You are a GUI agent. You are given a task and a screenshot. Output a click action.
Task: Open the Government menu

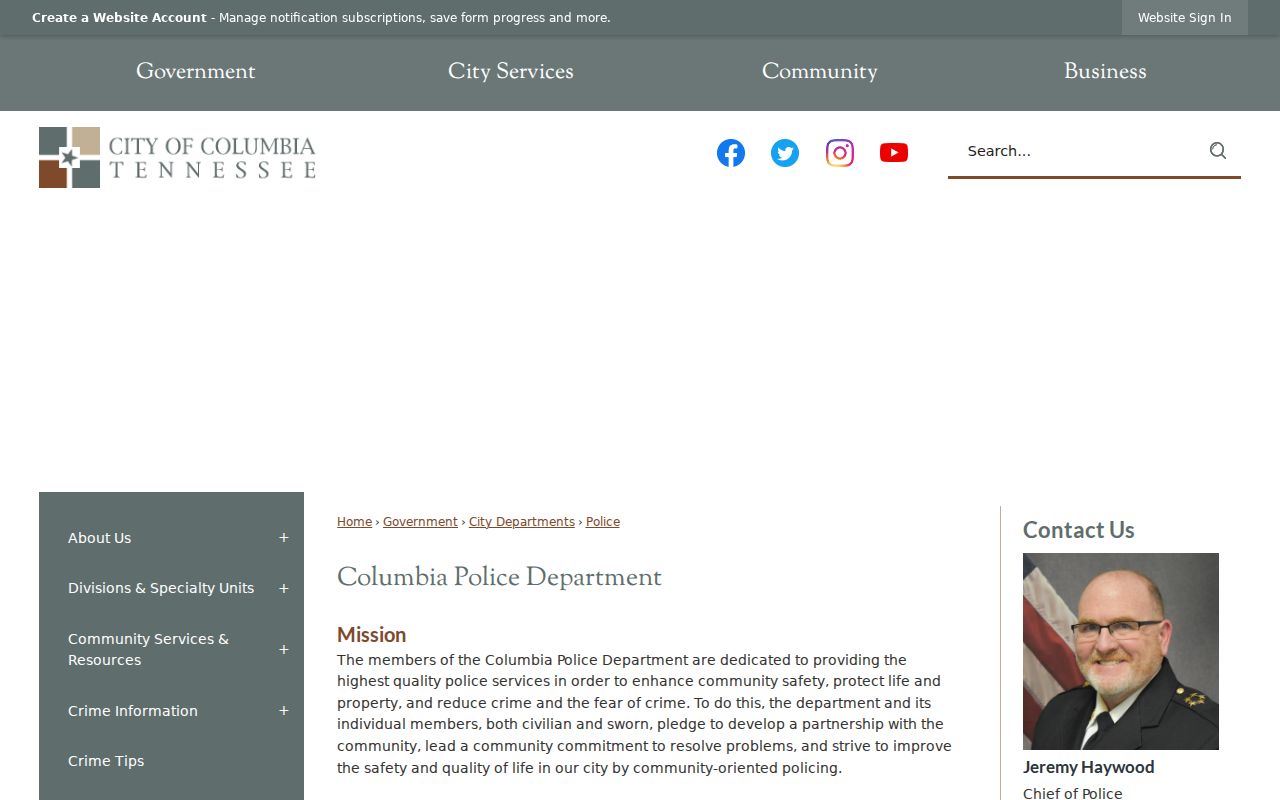pyautogui.click(x=196, y=72)
